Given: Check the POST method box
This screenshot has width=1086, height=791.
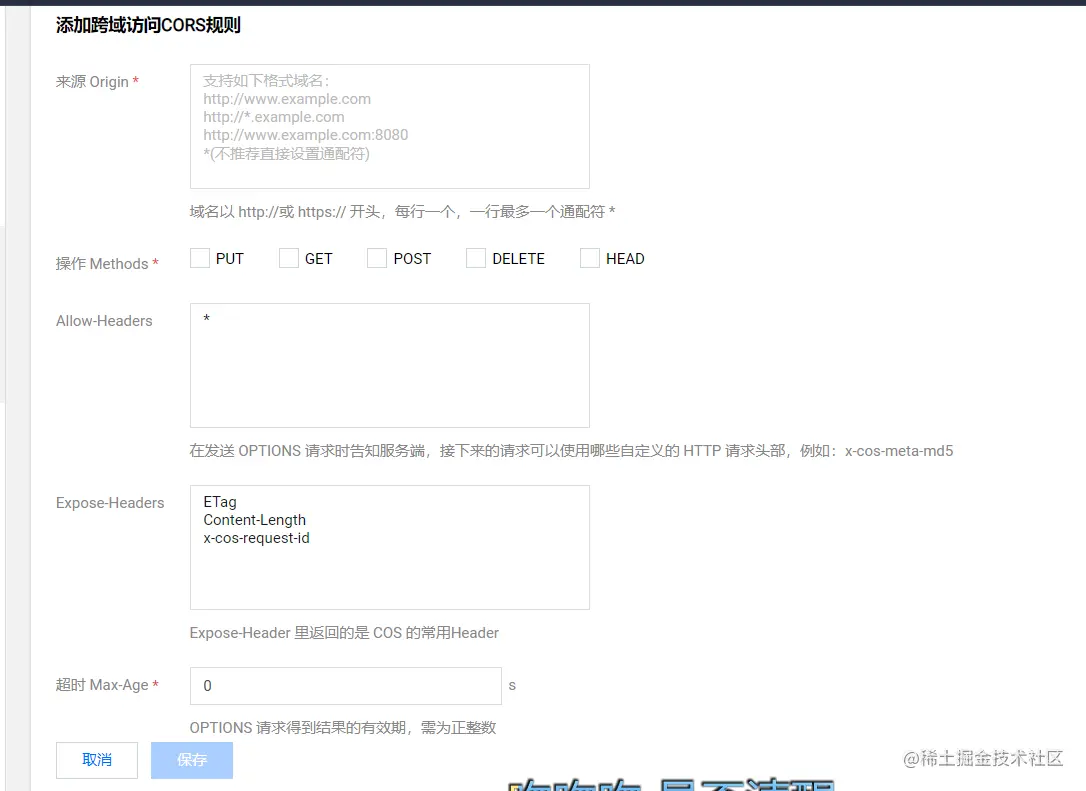Looking at the screenshot, I should point(377,258).
